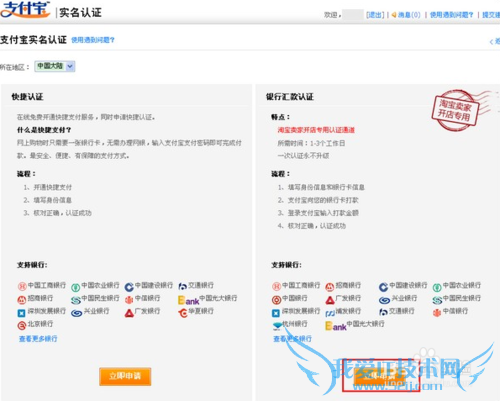Click 立即申请 button in 快捷认证 panel
500x401 pixels.
coord(125,377)
